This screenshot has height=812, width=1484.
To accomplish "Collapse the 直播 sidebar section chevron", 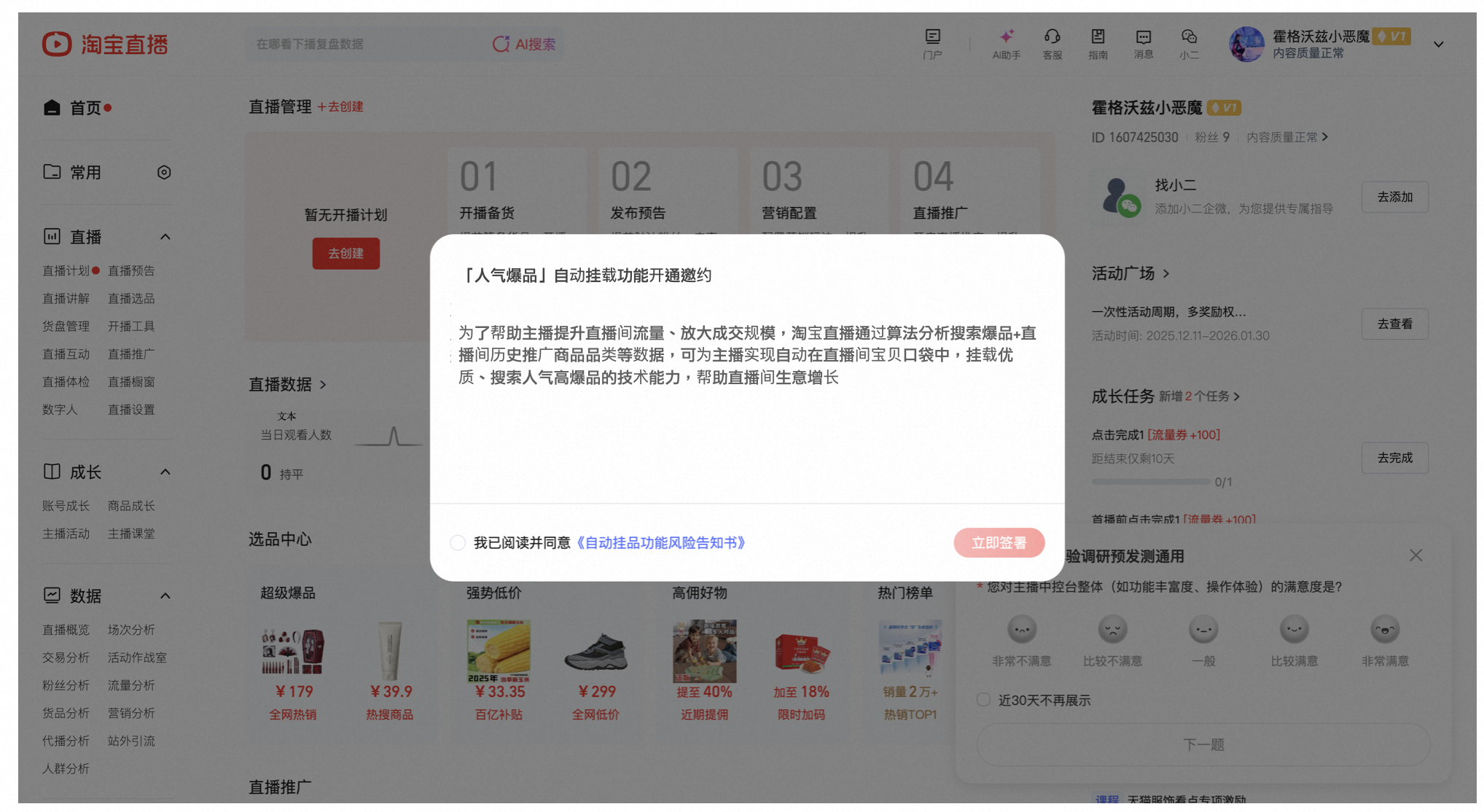I will point(165,237).
